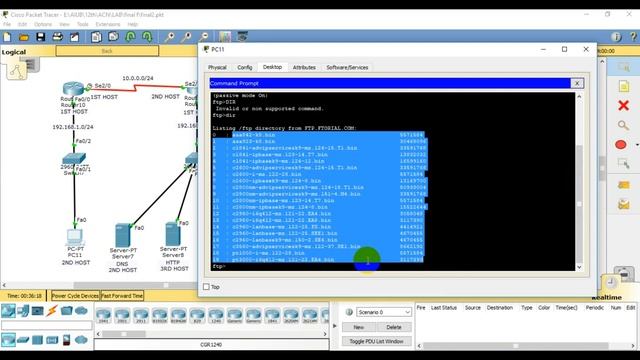The height and width of the screenshot is (360, 640).
Task: Select the red draw shape tool
Action: point(621,144)
